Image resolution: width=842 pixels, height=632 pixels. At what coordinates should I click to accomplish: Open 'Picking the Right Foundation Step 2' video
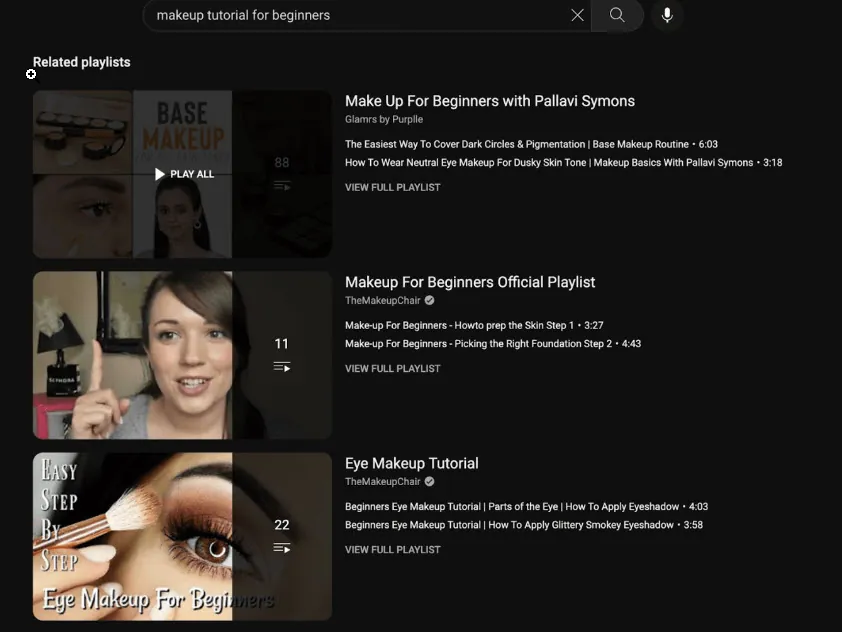pyautogui.click(x=493, y=344)
